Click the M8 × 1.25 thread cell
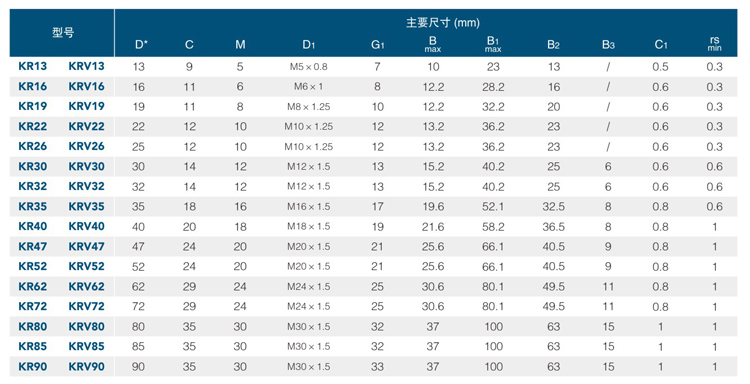750x384 pixels. 309,107
